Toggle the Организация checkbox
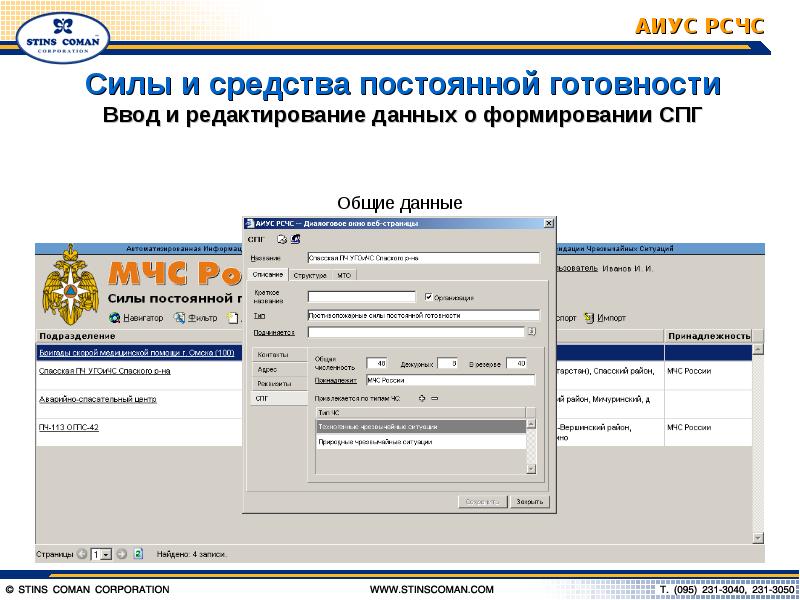The height and width of the screenshot is (600, 800). (x=429, y=296)
